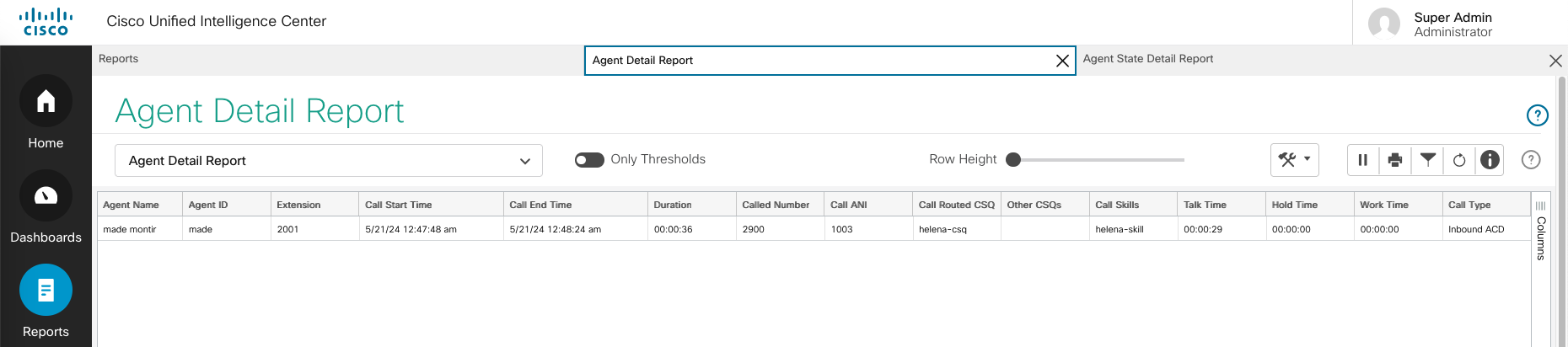Switch to Agent State Detail Report tab
This screenshot has height=347, width=1568.
[1147, 59]
